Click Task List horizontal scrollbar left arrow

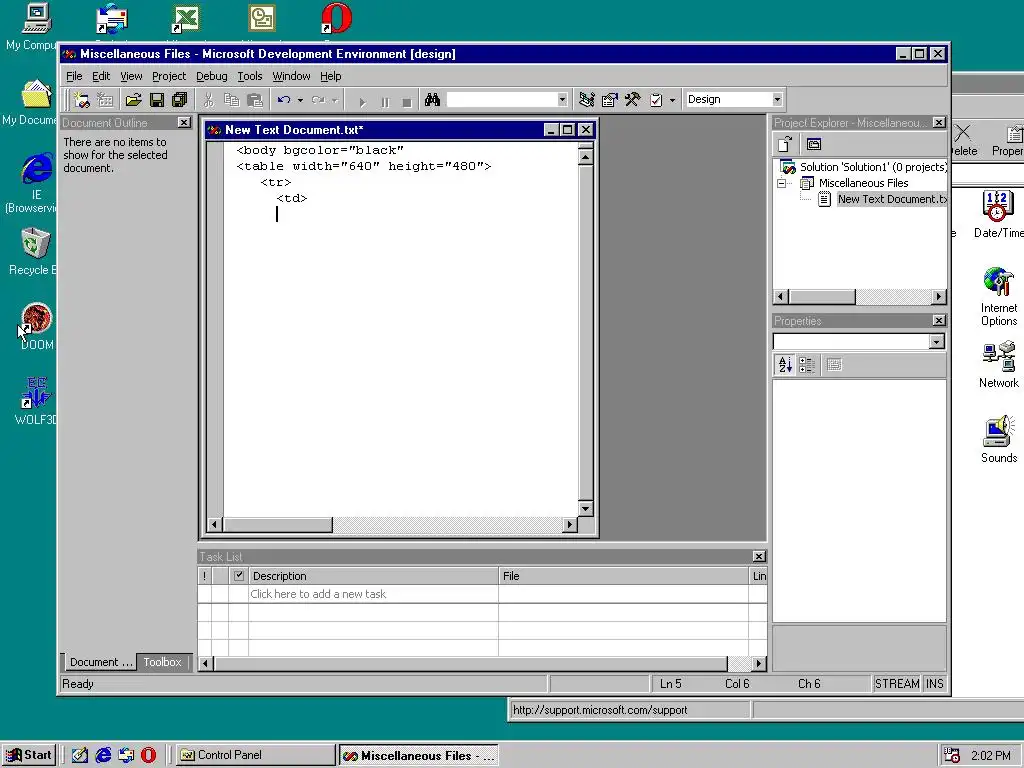coord(205,664)
